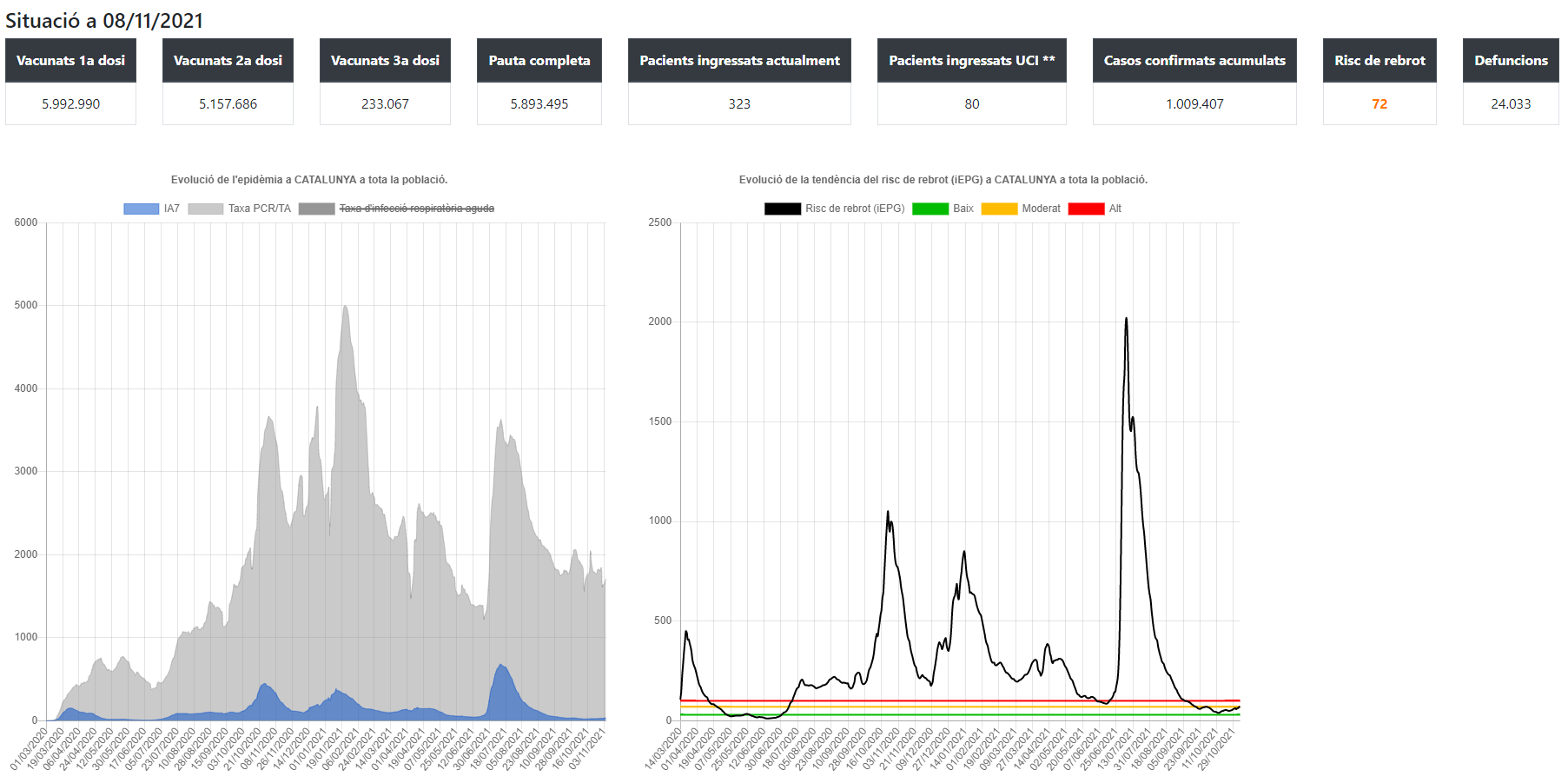Viewport: 1568px width, 783px height.
Task: Toggle the red Alt legend swatch
Action: [x=1086, y=209]
